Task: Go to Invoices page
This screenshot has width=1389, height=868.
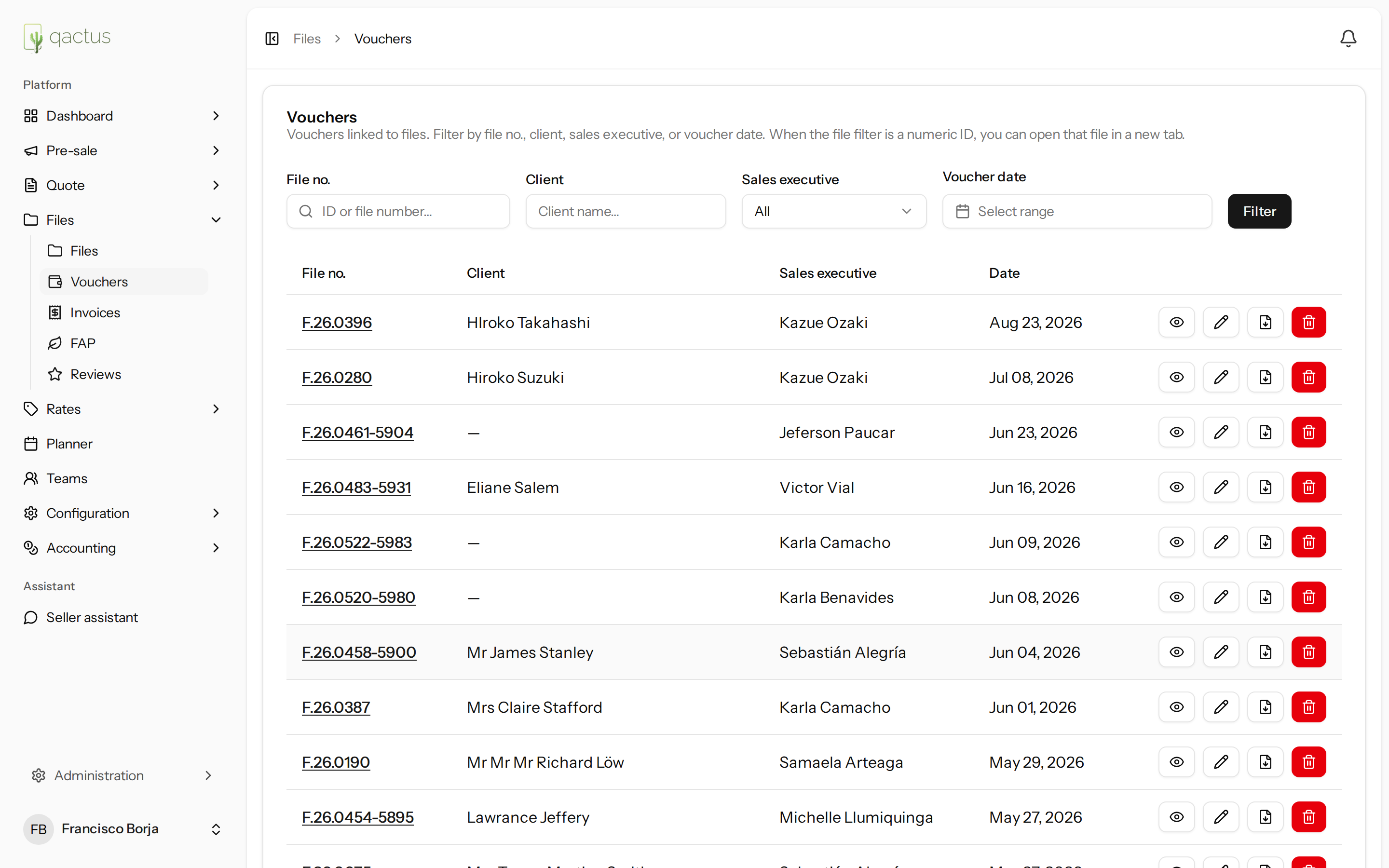Action: pos(124,312)
